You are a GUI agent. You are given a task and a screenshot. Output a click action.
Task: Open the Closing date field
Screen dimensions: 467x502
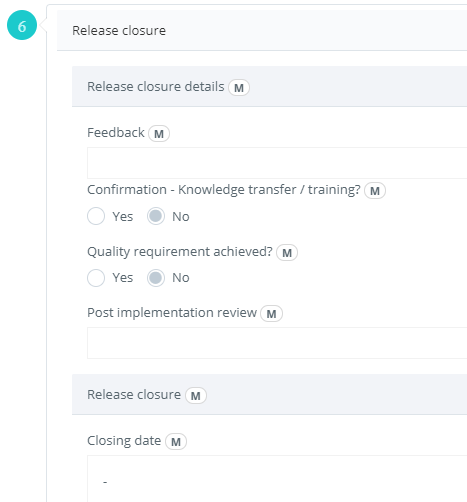[x=277, y=479]
